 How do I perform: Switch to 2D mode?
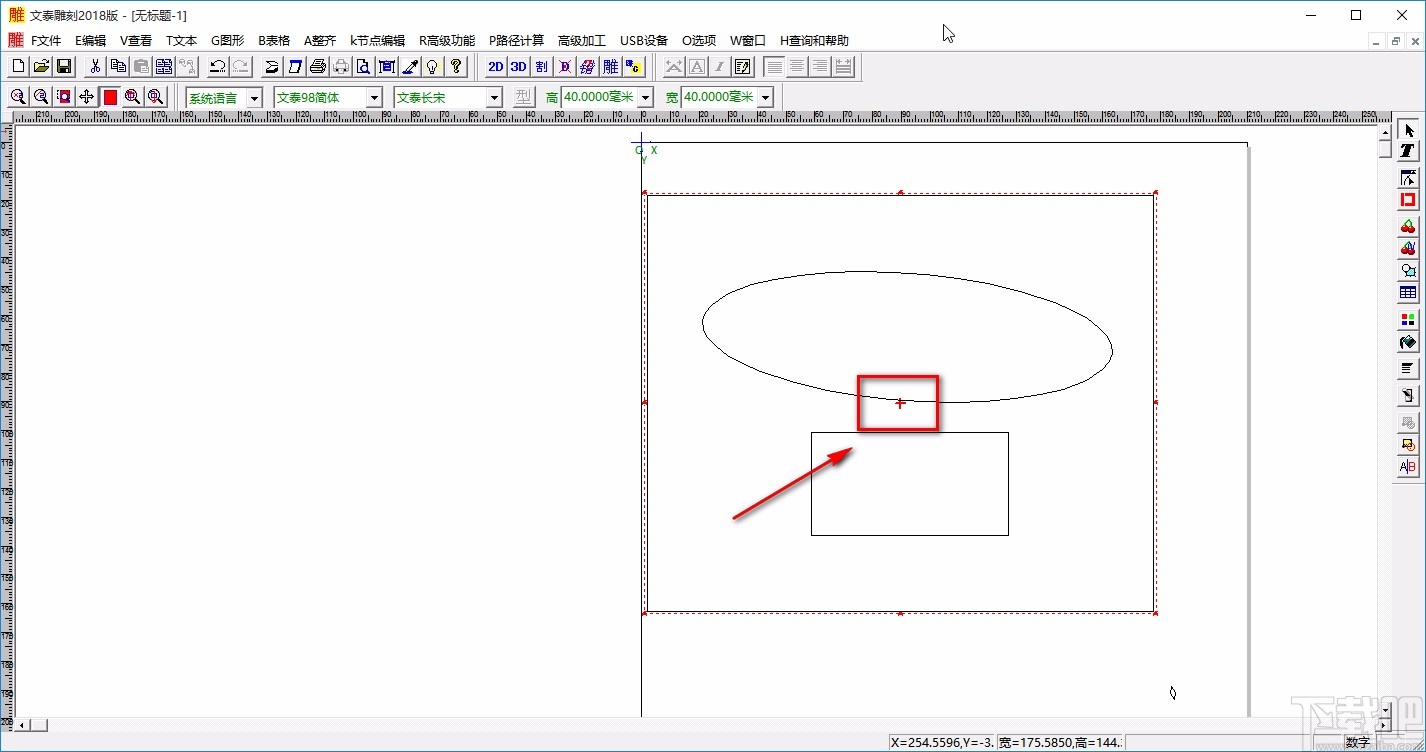495,67
